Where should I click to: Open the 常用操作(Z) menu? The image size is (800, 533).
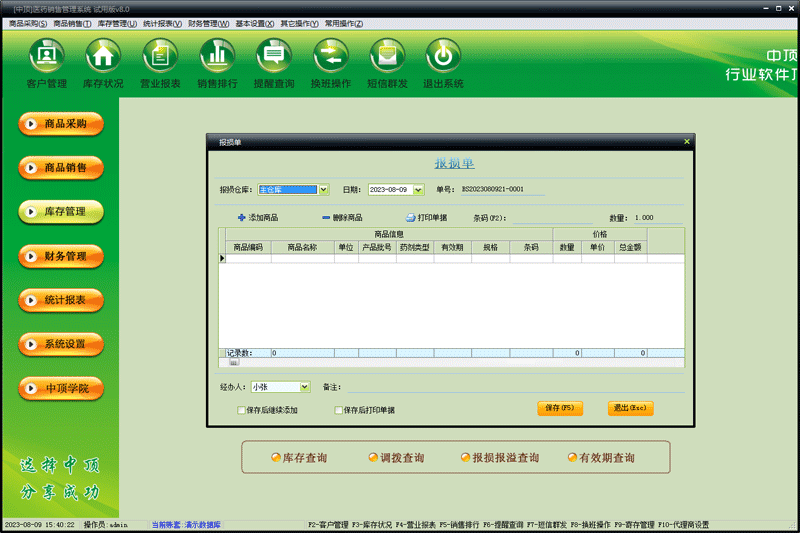344,24
